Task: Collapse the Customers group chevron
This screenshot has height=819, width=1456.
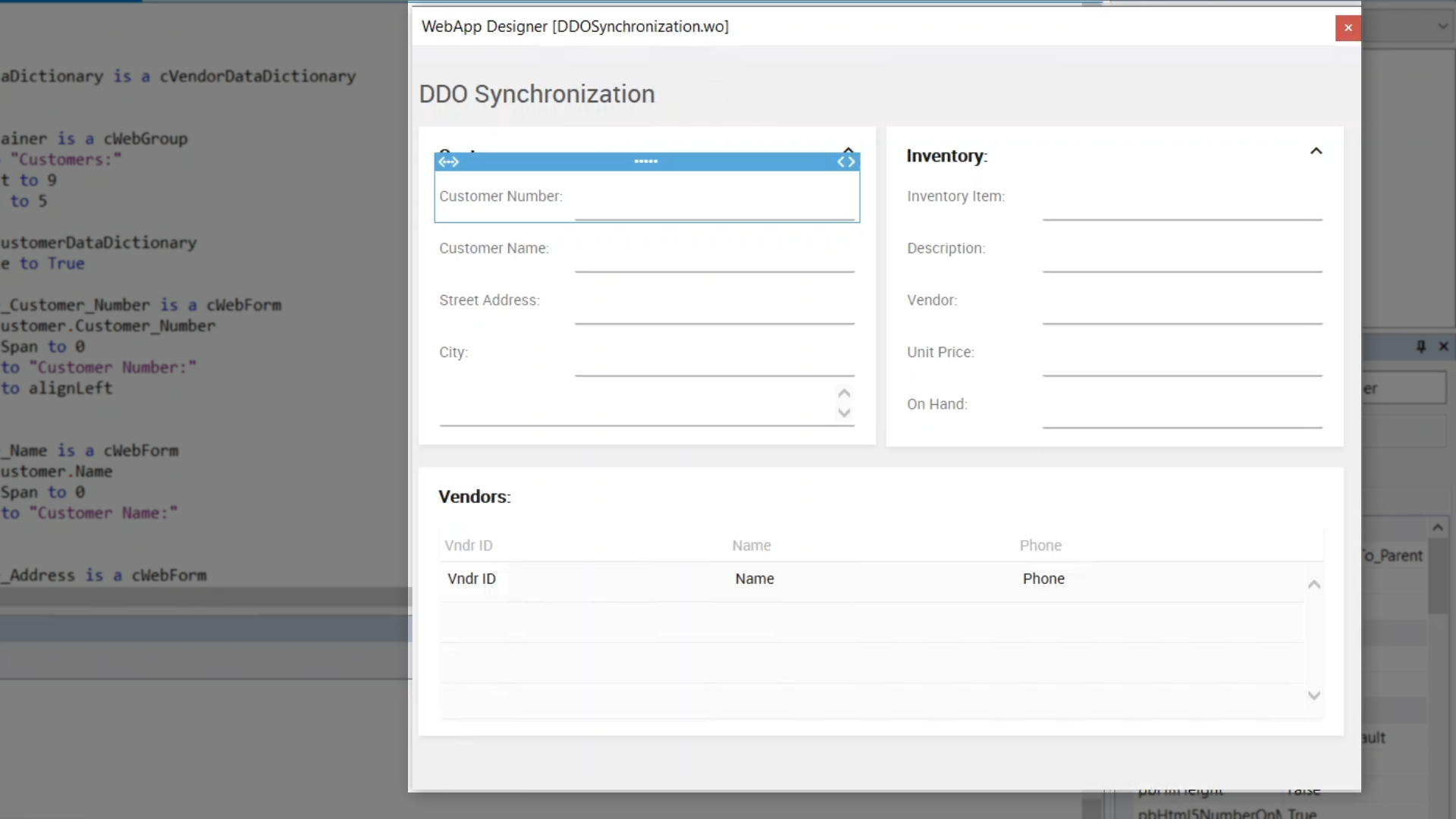Action: pos(849,150)
